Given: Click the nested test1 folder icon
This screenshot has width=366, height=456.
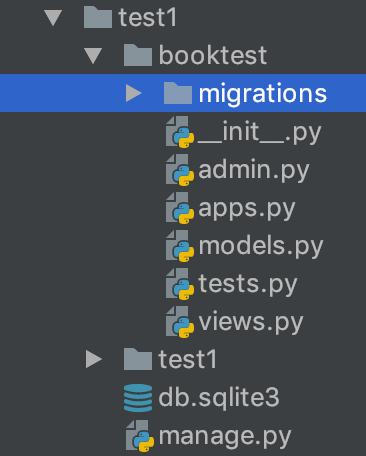Looking at the screenshot, I should (138, 359).
